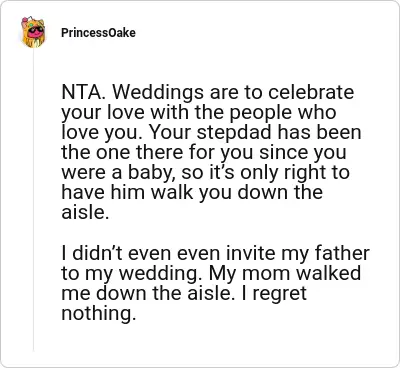The height and width of the screenshot is (368, 400).
Task: Click the word "celebrate" in the comment
Action: pos(311,92)
